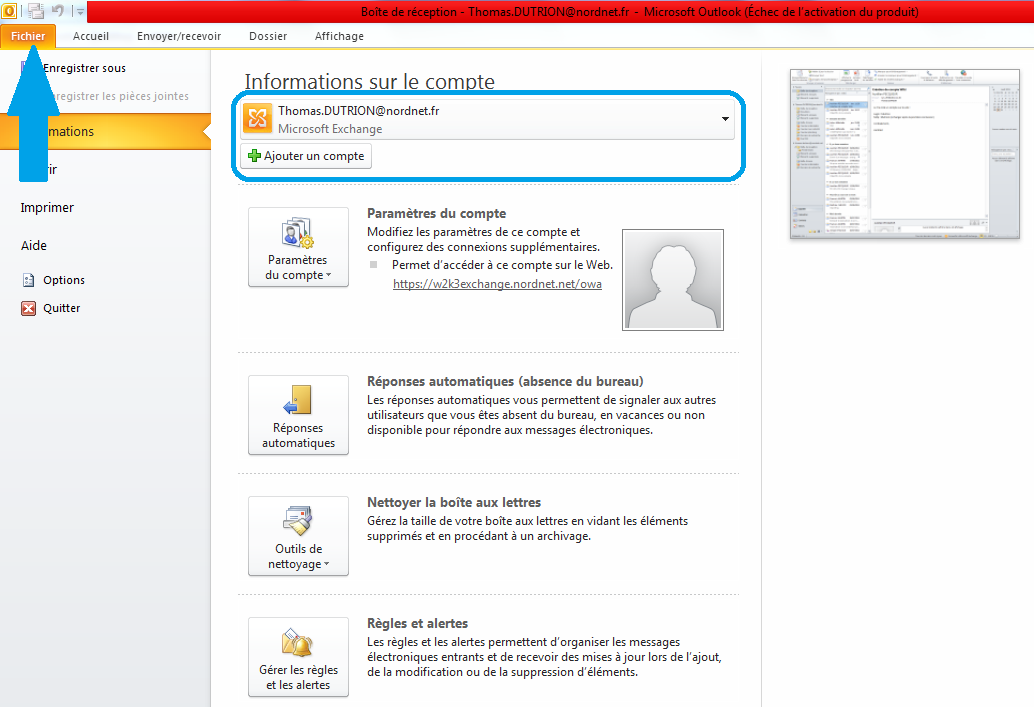1034x707 pixels.
Task: Open Aide in the backstage menu
Action: point(34,245)
